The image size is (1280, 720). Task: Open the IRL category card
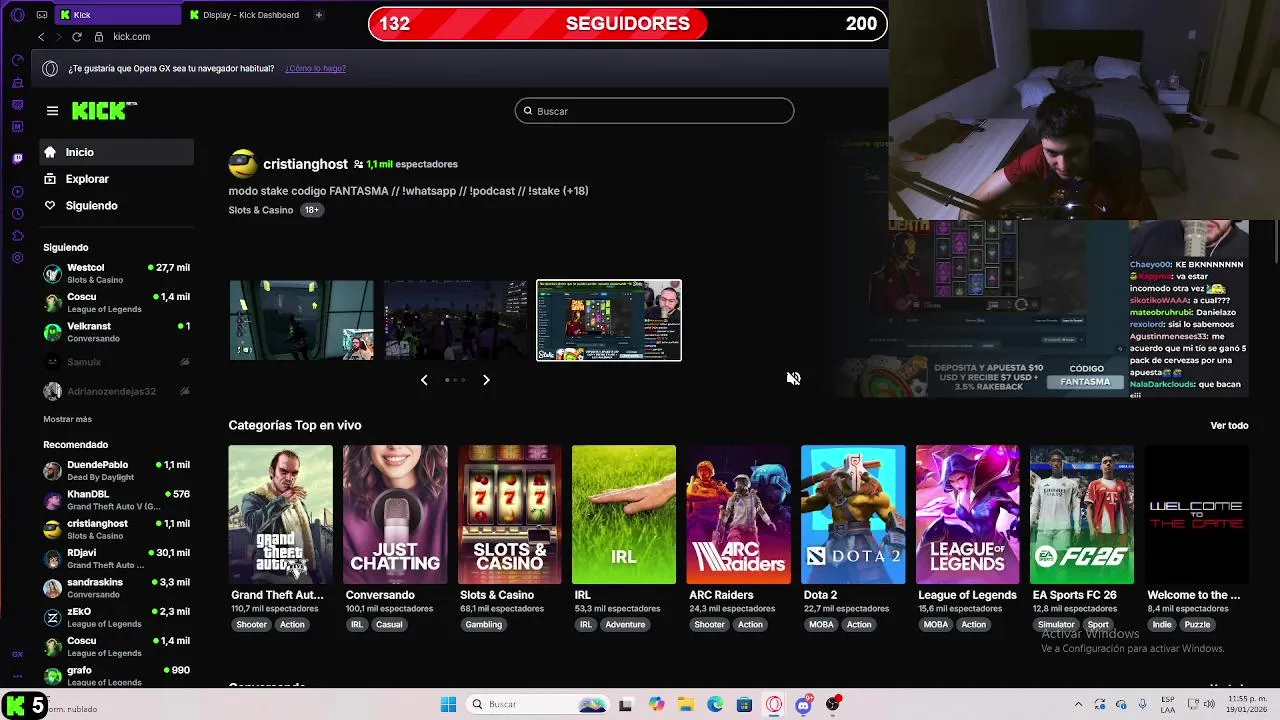(x=624, y=514)
